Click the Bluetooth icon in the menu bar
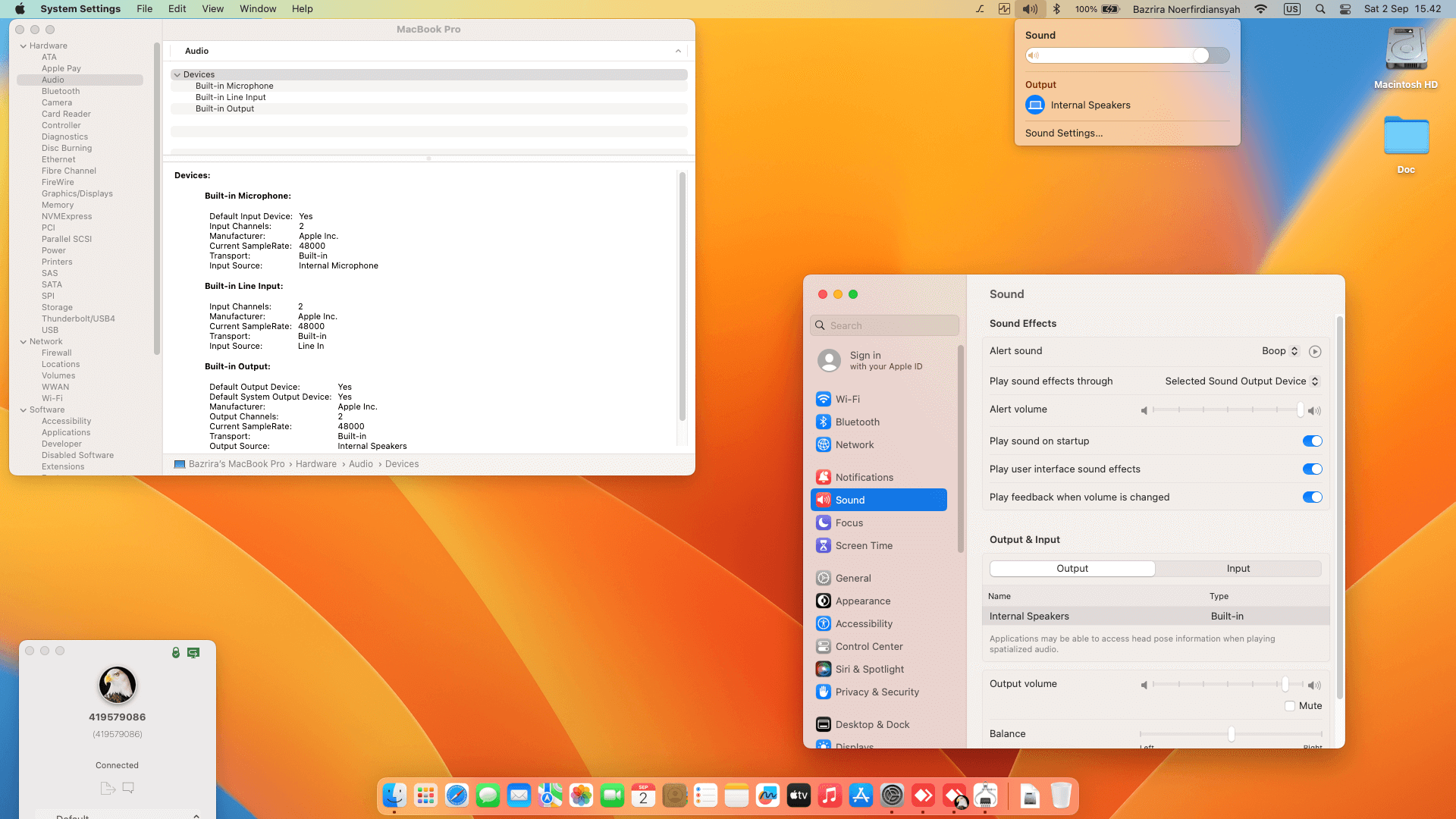This screenshot has width=1456, height=819. (1056, 9)
